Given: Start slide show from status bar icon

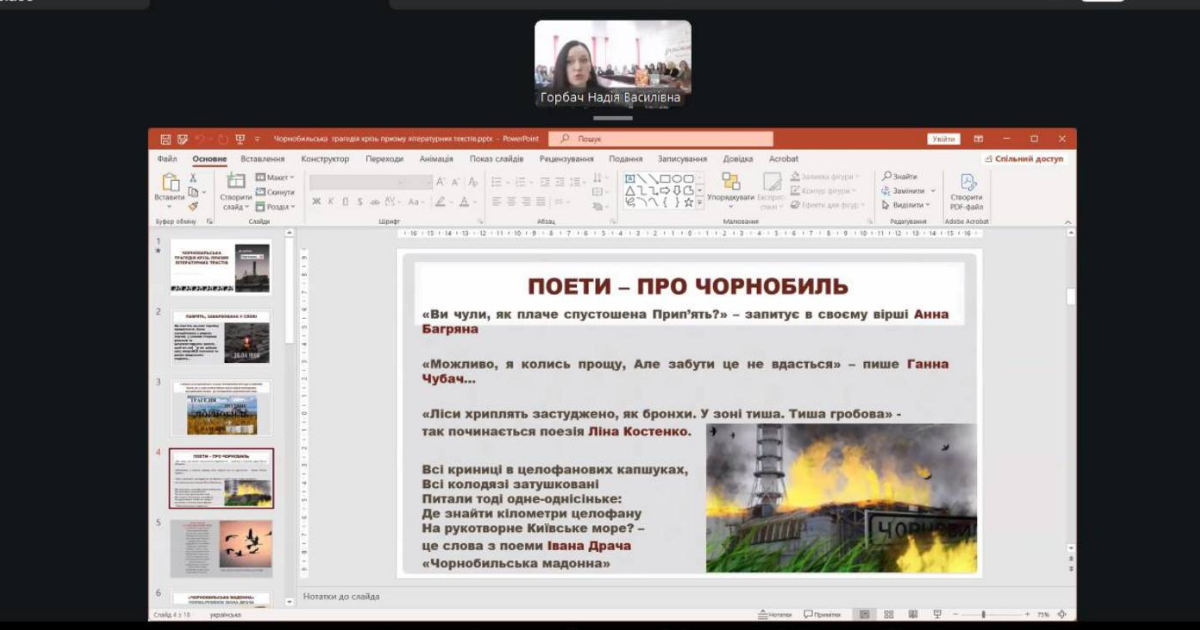Looking at the screenshot, I should pyautogui.click(x=937, y=614).
